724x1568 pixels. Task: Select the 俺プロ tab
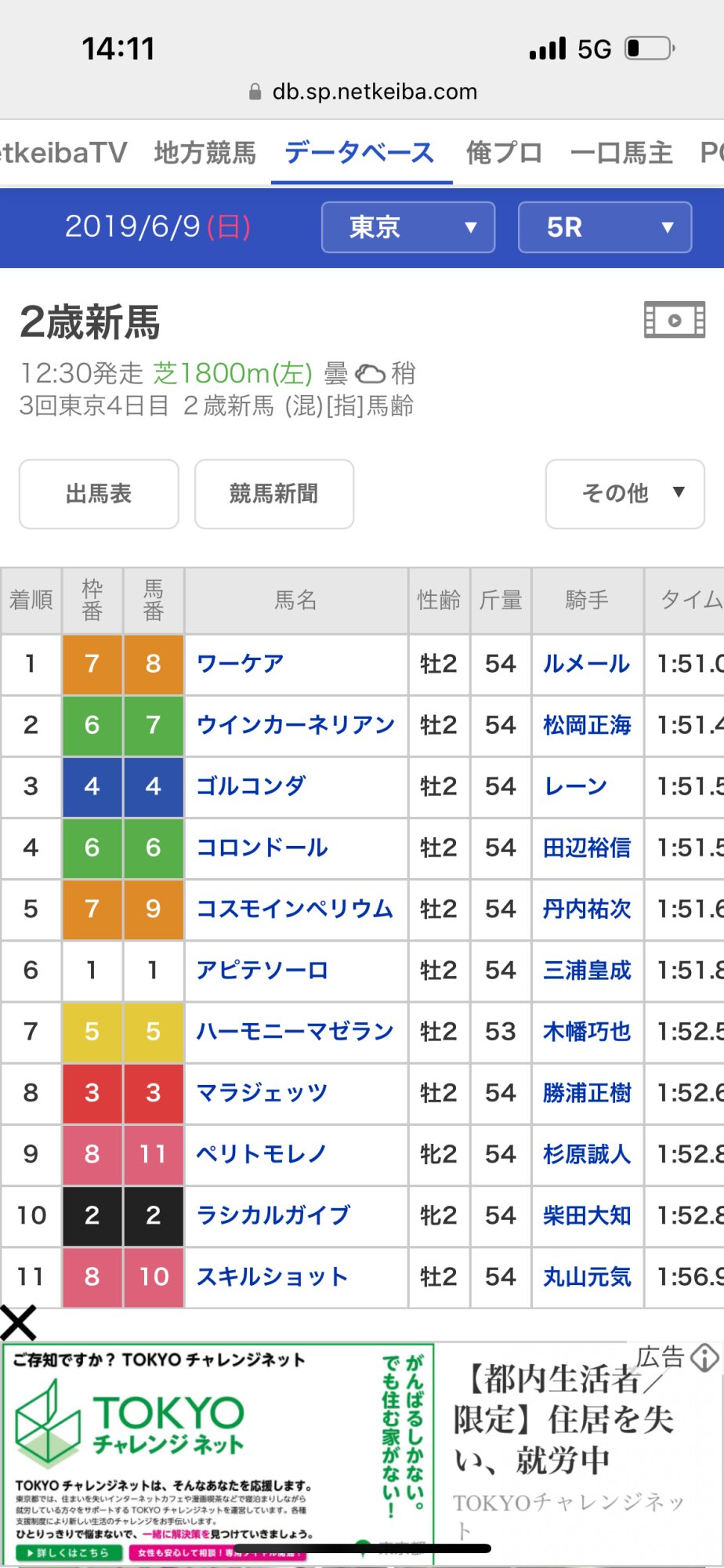coord(504,153)
